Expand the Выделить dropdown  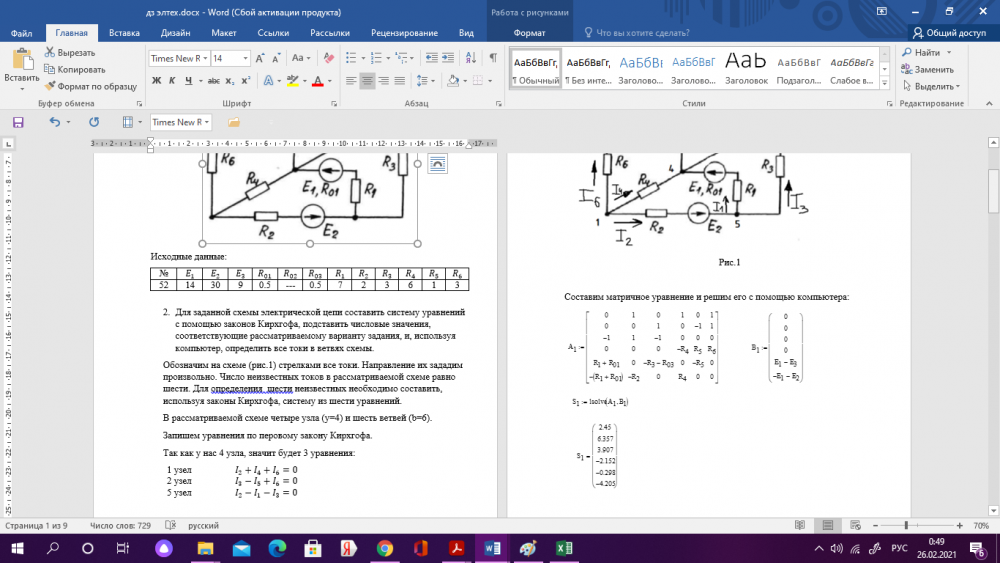point(958,87)
